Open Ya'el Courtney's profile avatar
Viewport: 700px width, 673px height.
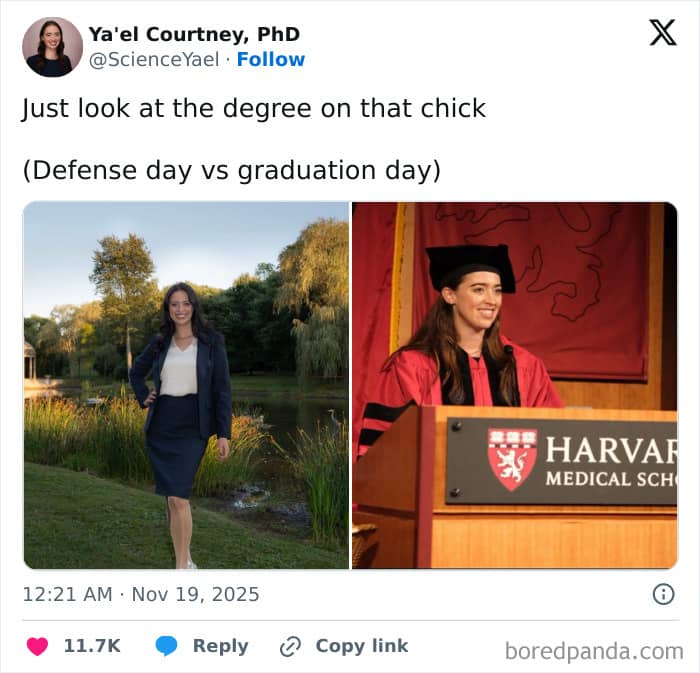[52, 47]
